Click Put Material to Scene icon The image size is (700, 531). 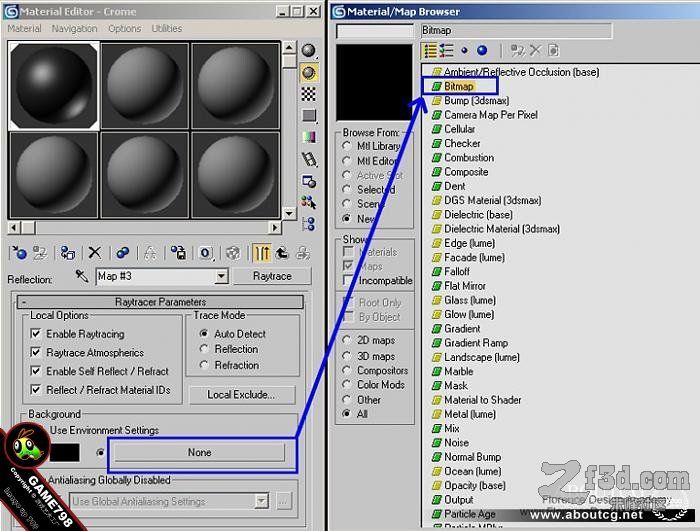tap(40, 253)
